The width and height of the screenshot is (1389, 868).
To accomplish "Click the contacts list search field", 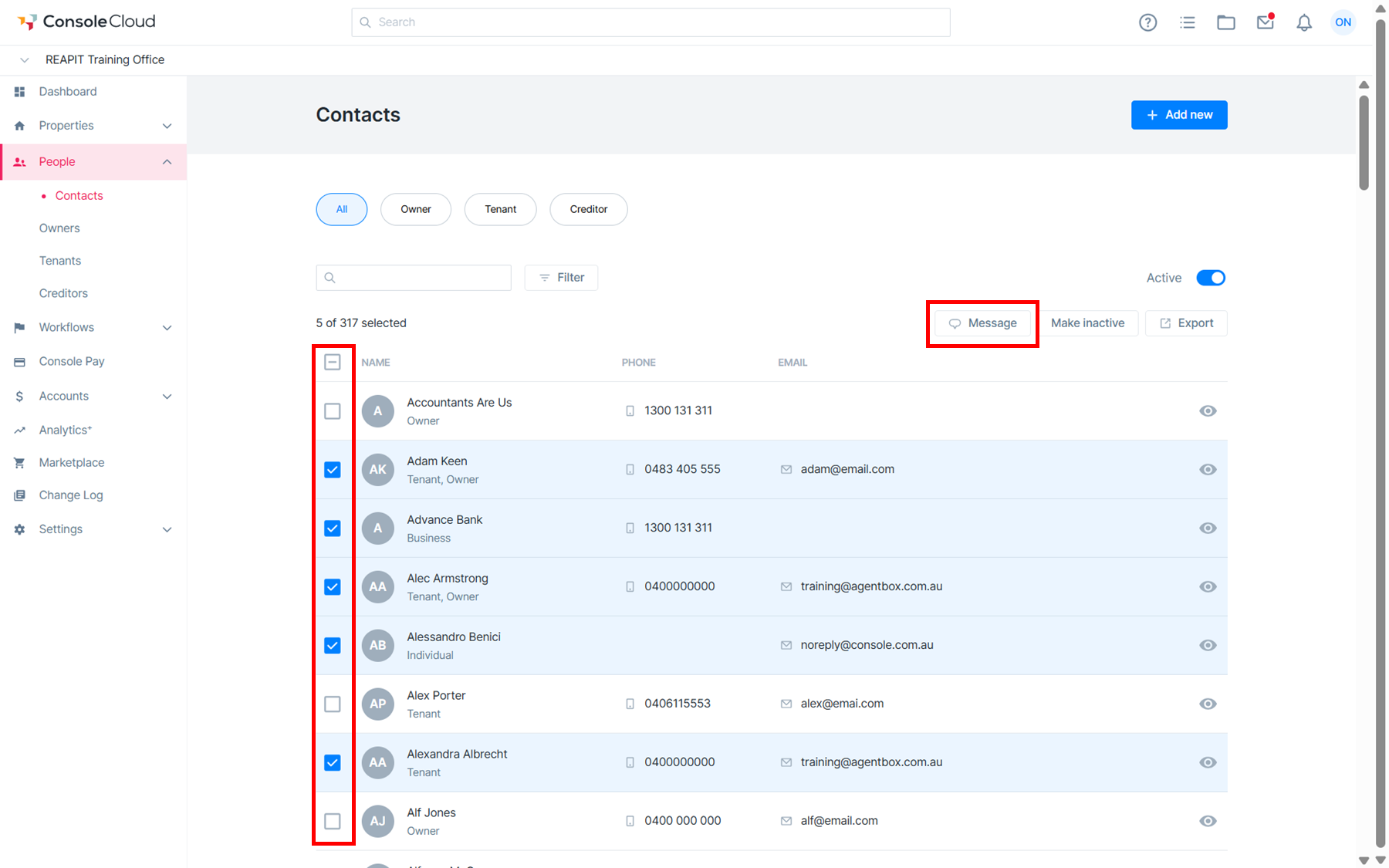I will (414, 278).
